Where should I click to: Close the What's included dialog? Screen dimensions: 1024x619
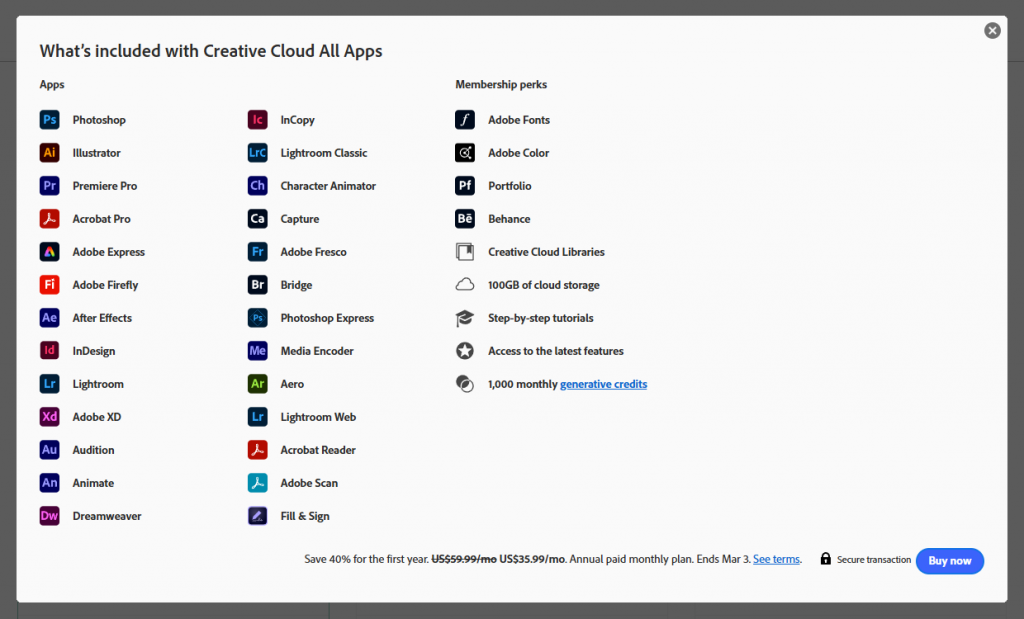pyautogui.click(x=992, y=30)
